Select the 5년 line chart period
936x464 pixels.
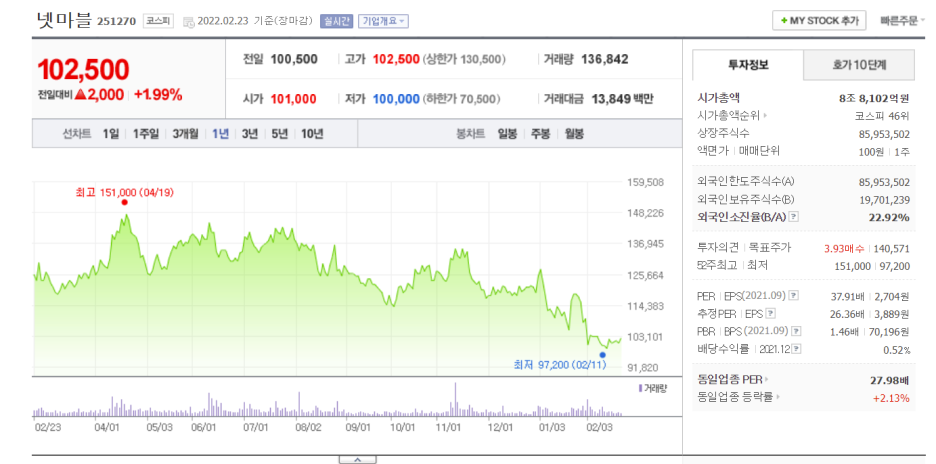pos(279,134)
